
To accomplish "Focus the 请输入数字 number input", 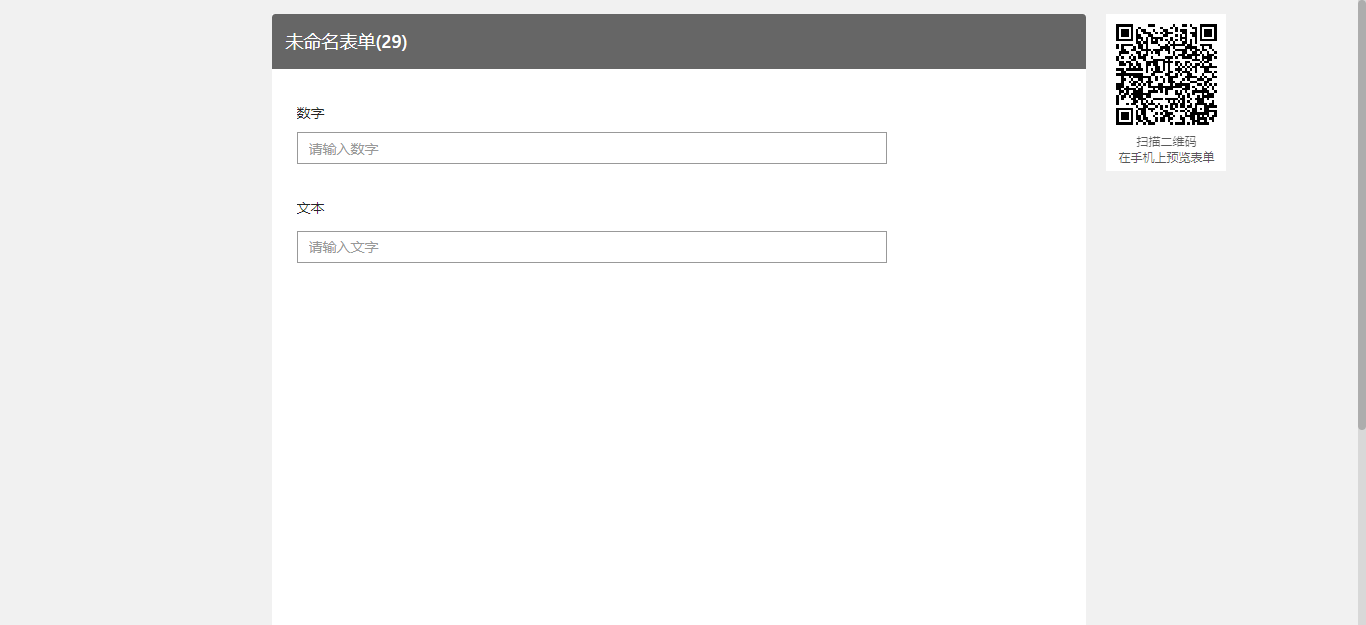I will (592, 148).
